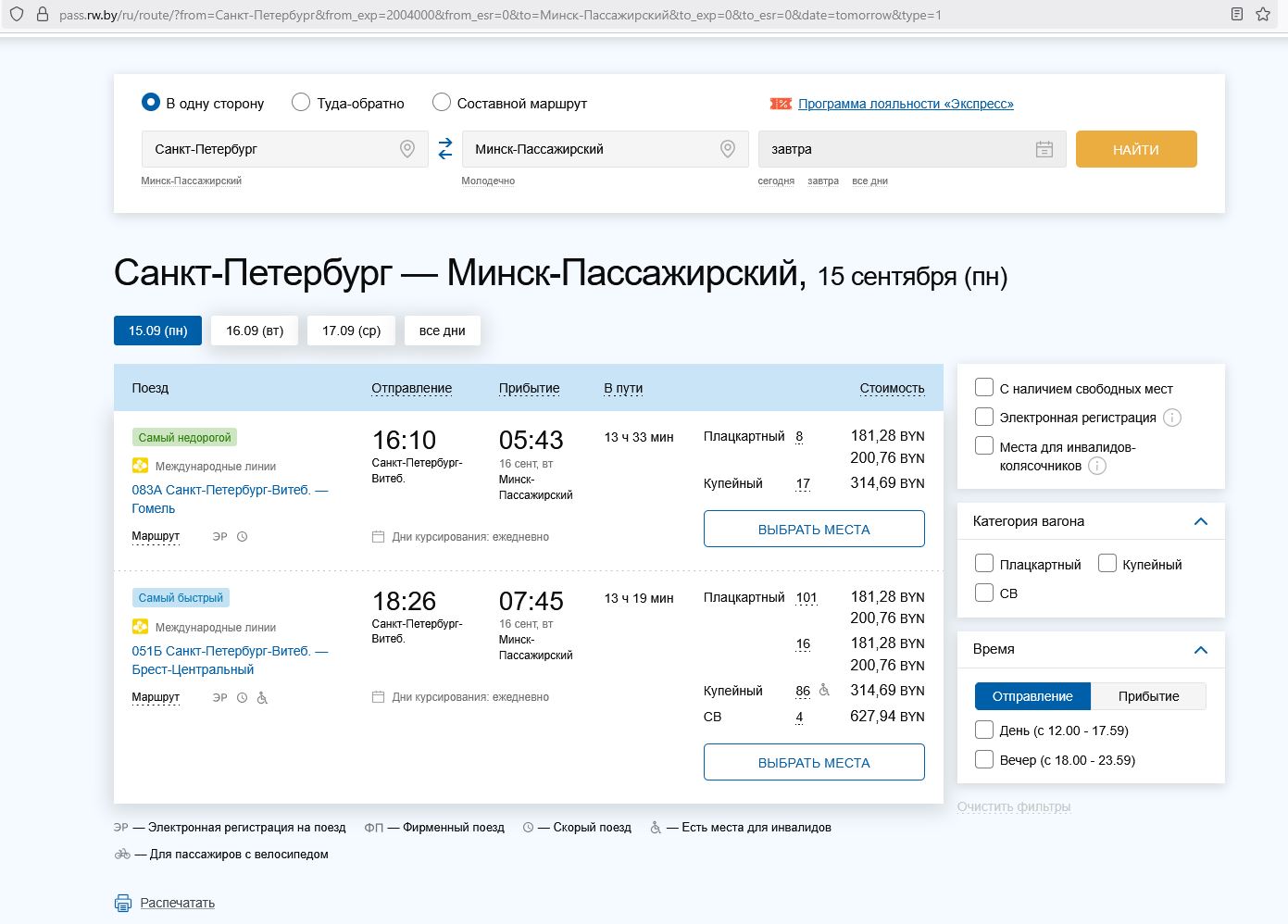Click the site security padlock icon
Image resolution: width=1288 pixels, height=924 pixels.
[42, 15]
